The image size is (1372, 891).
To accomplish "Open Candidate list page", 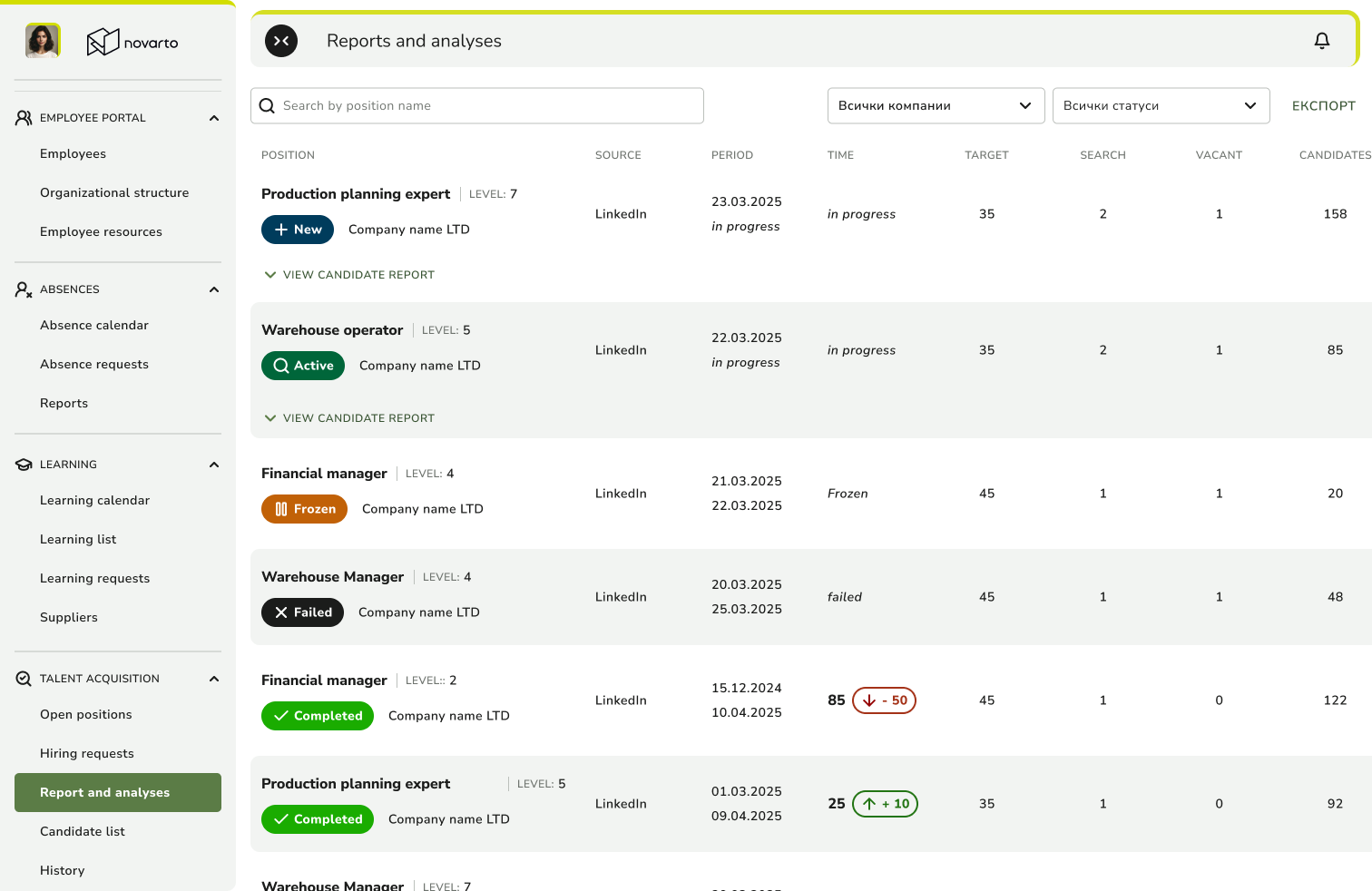I will click(83, 832).
